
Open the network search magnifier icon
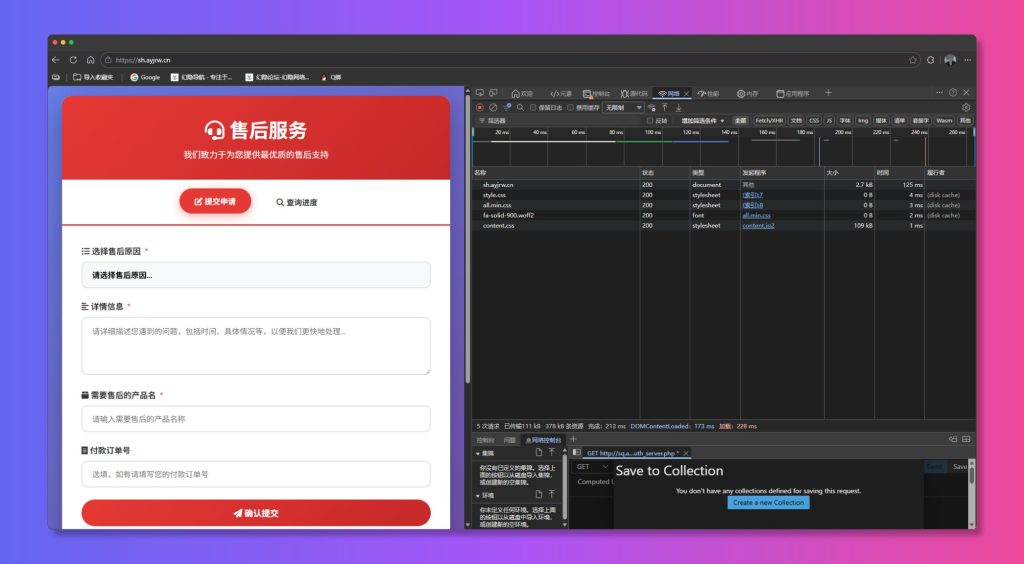(520, 107)
